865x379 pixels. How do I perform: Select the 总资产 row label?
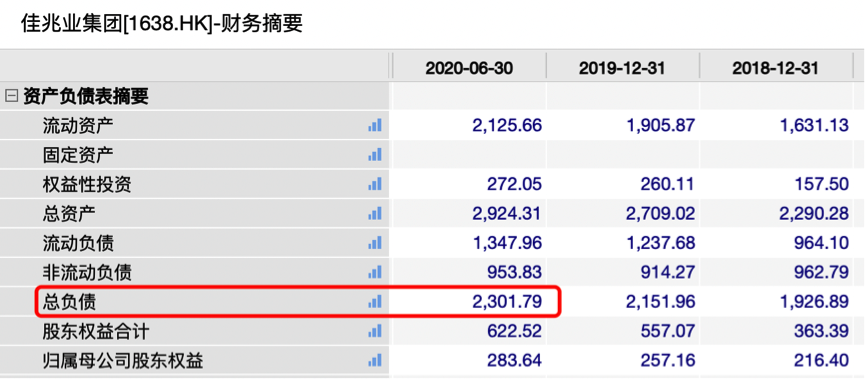pyautogui.click(x=70, y=213)
